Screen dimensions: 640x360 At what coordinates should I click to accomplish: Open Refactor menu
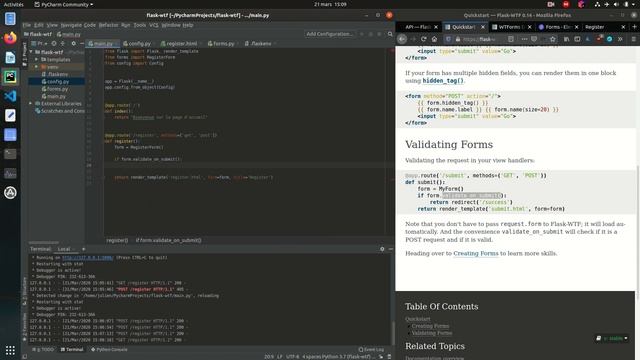[108, 25]
